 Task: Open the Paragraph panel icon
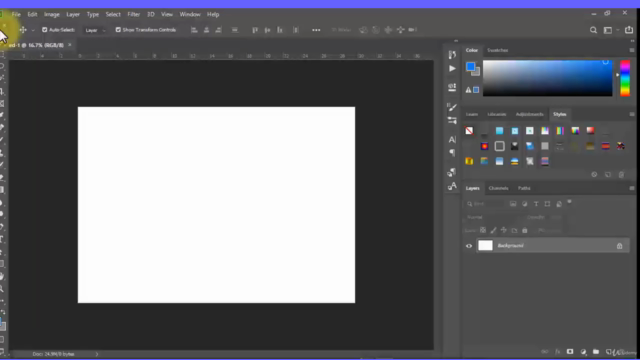click(x=452, y=153)
